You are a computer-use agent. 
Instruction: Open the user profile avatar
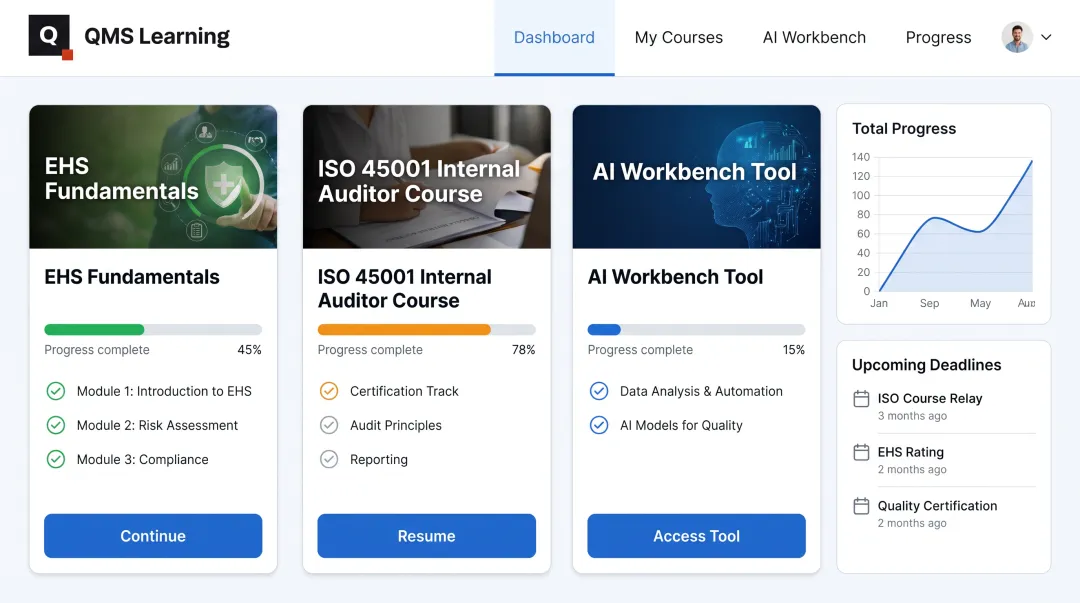1017,37
